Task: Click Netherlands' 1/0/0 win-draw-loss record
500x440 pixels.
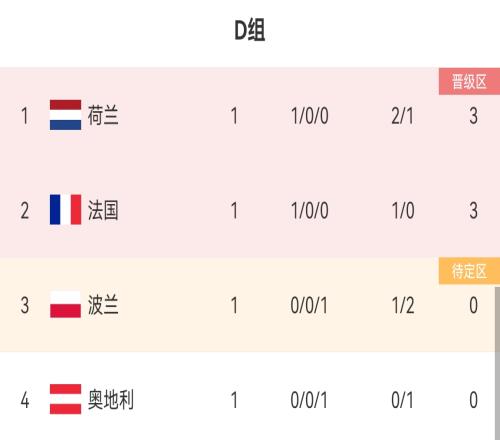Action: click(310, 116)
